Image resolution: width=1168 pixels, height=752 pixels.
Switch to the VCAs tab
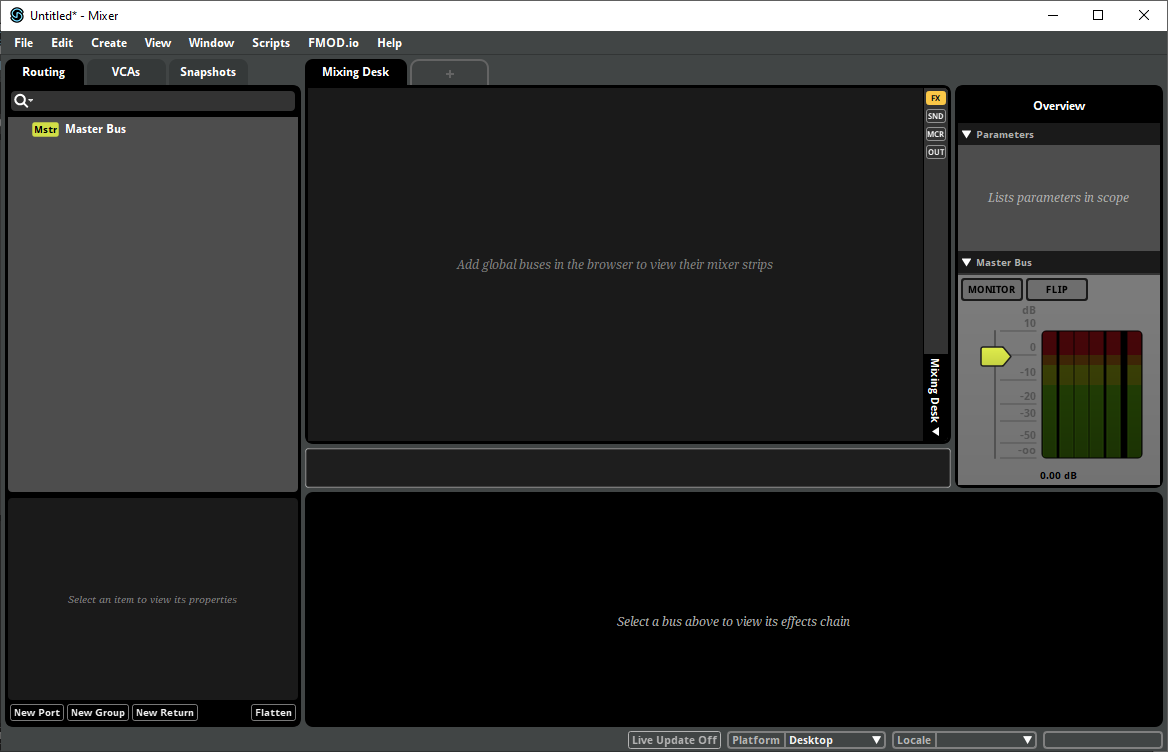point(125,72)
